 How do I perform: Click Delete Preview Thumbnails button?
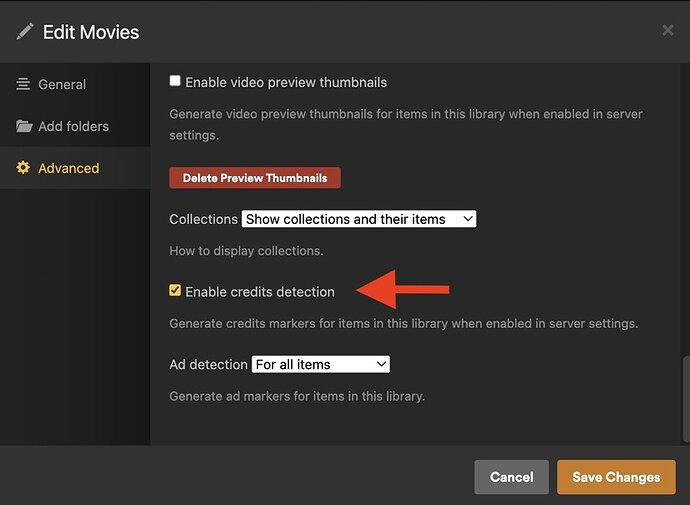pos(255,178)
